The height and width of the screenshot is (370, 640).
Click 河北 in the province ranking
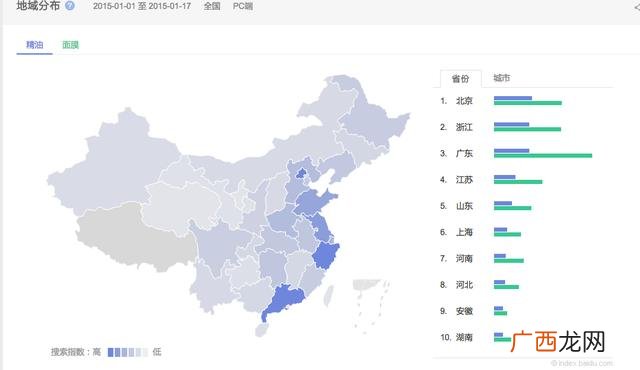[x=464, y=285]
